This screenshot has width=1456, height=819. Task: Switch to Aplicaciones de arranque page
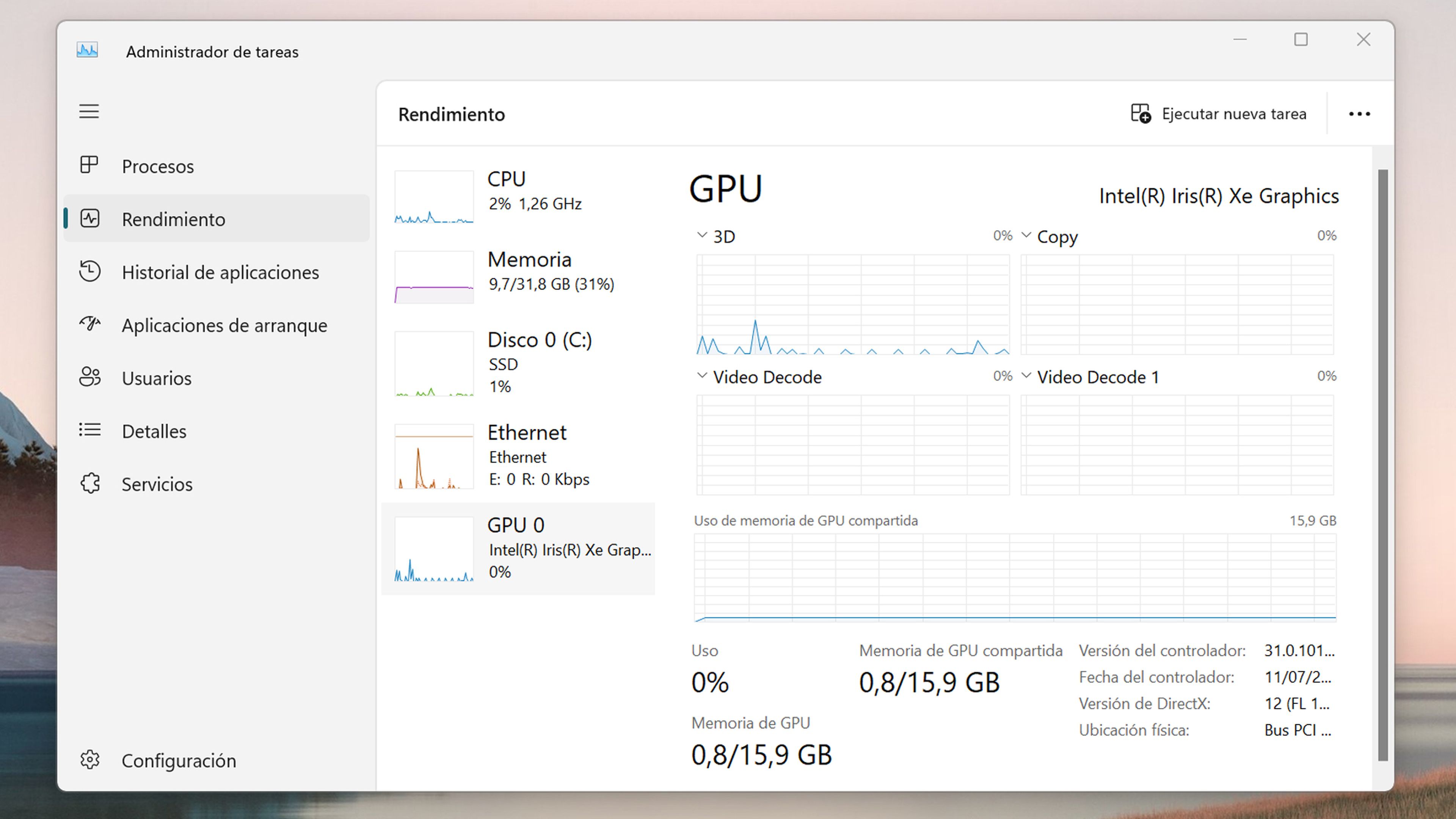217,325
